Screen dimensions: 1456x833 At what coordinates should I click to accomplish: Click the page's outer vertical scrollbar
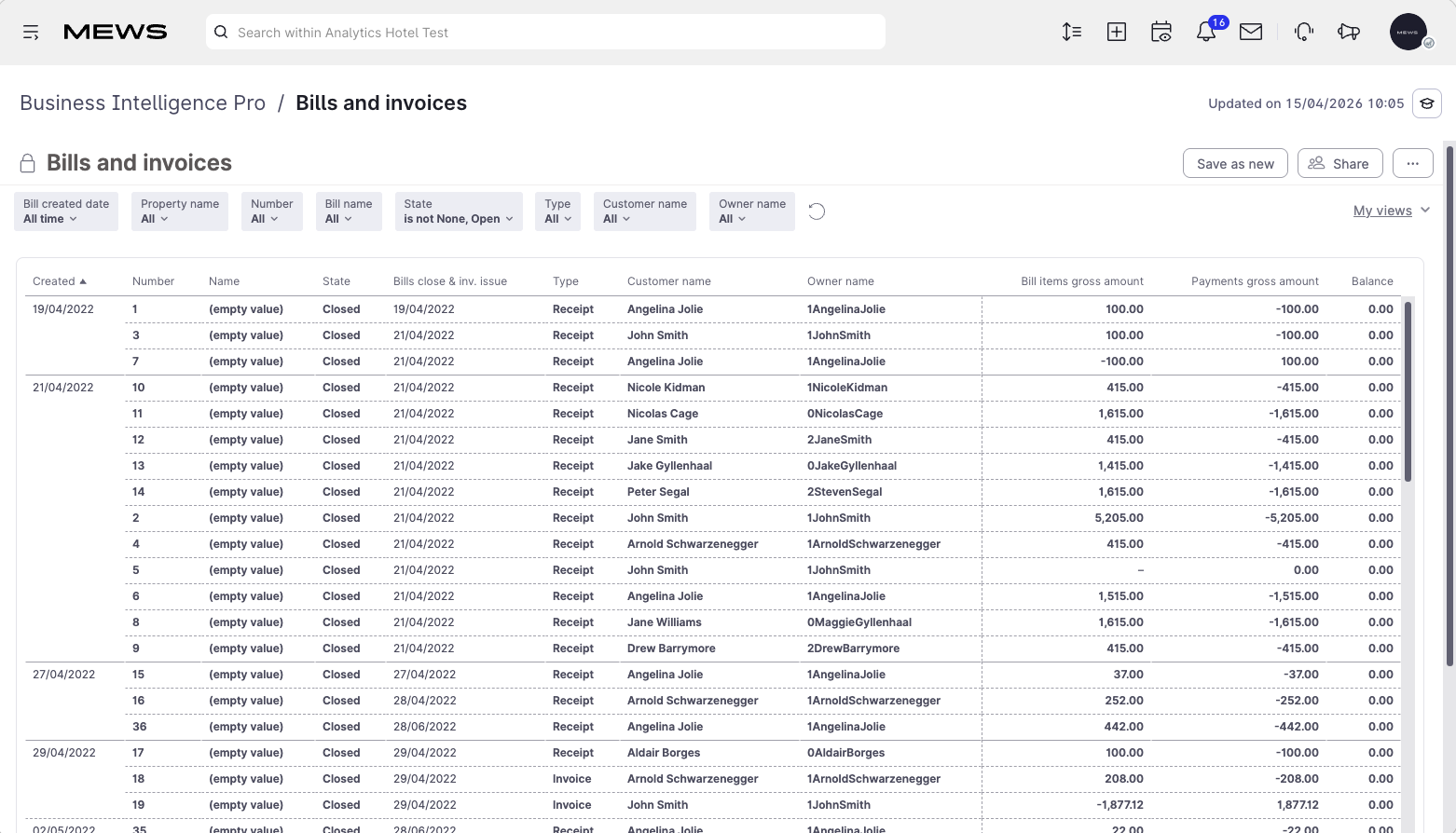(1449, 405)
